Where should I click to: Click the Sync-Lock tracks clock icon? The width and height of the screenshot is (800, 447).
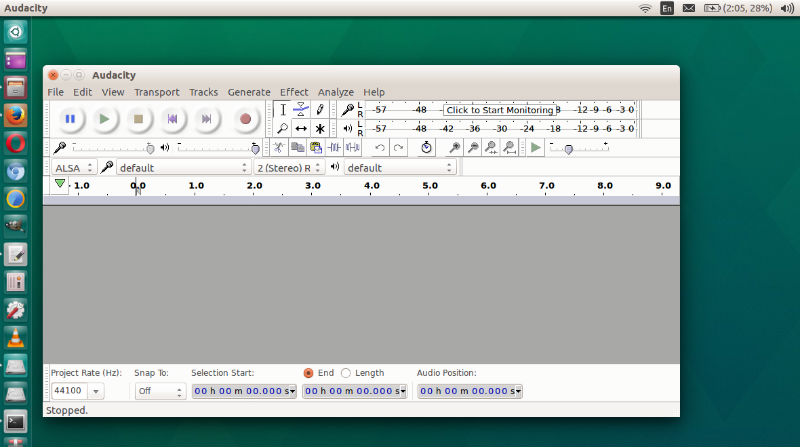pos(426,148)
